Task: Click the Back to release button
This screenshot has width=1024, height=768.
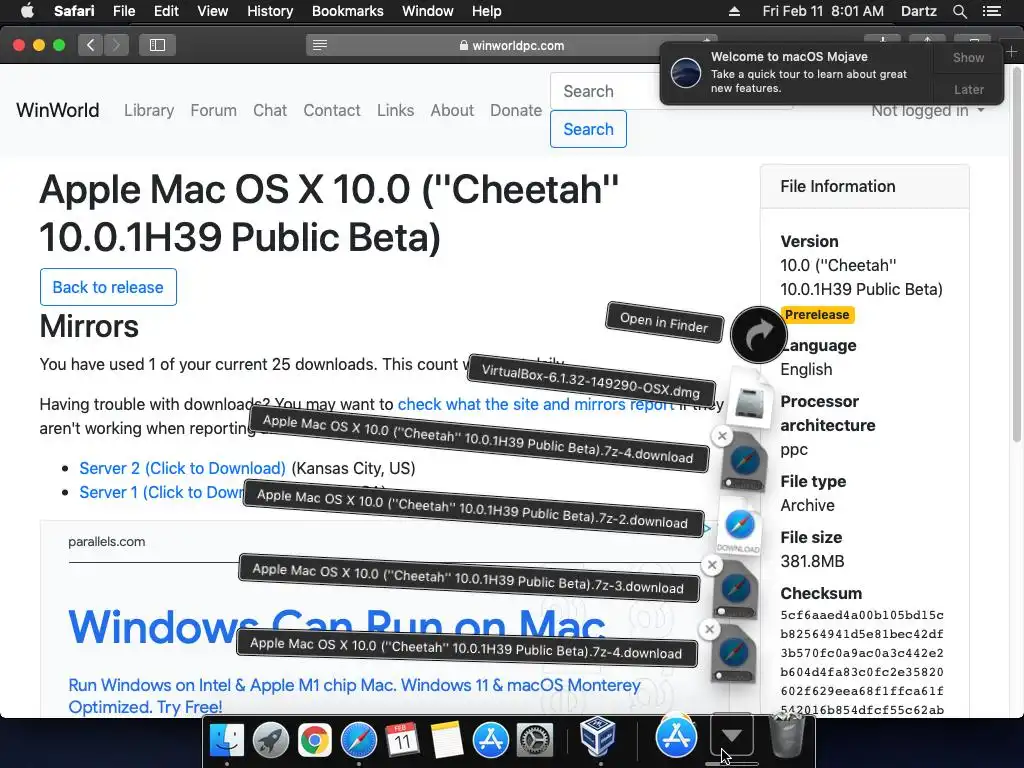Action: click(108, 287)
